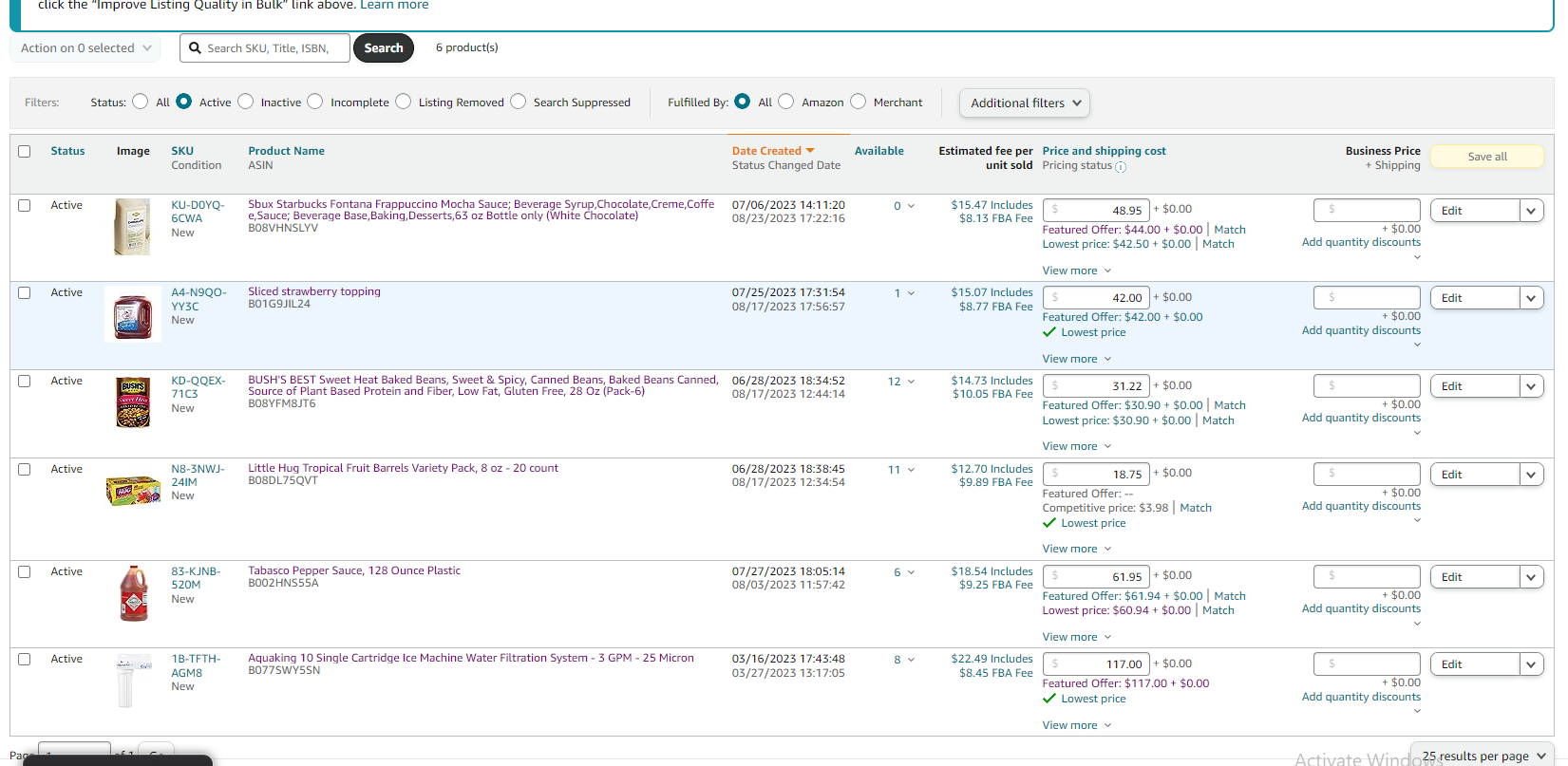Open Edit dropdown arrow for Little Hug row

coord(1531,475)
